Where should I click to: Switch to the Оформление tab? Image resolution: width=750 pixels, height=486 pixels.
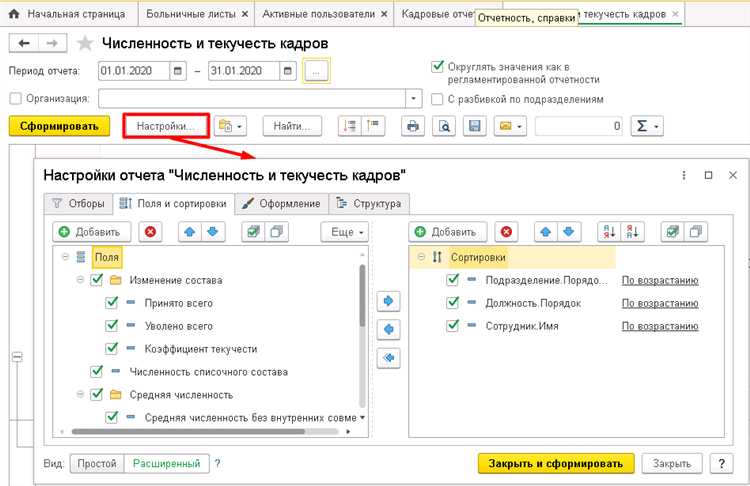pyautogui.click(x=281, y=204)
